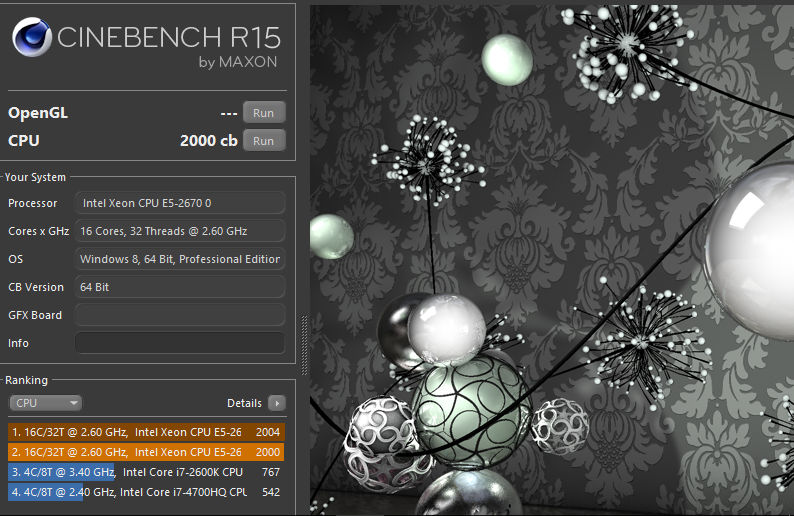Viewport: 794px width, 516px height.
Task: Select the highlighted ranking entry scoring 2000
Action: pyautogui.click(x=146, y=452)
